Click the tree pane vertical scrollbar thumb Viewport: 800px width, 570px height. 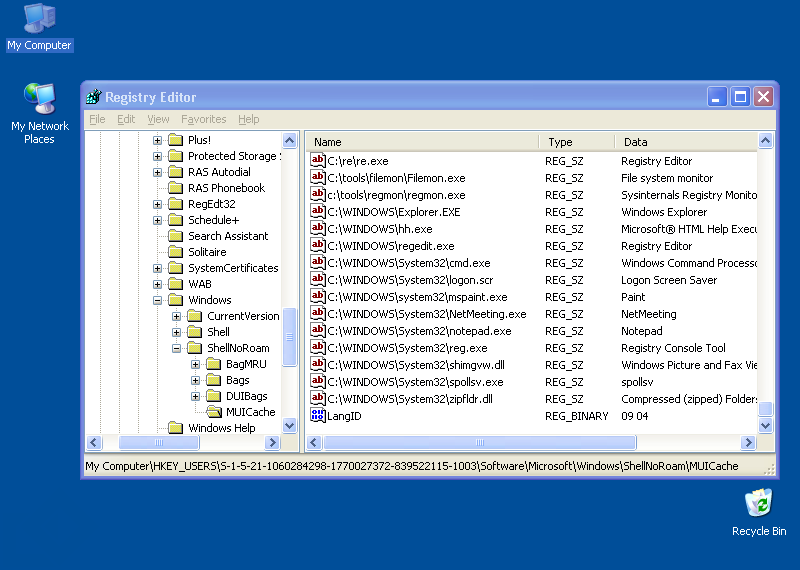point(289,337)
